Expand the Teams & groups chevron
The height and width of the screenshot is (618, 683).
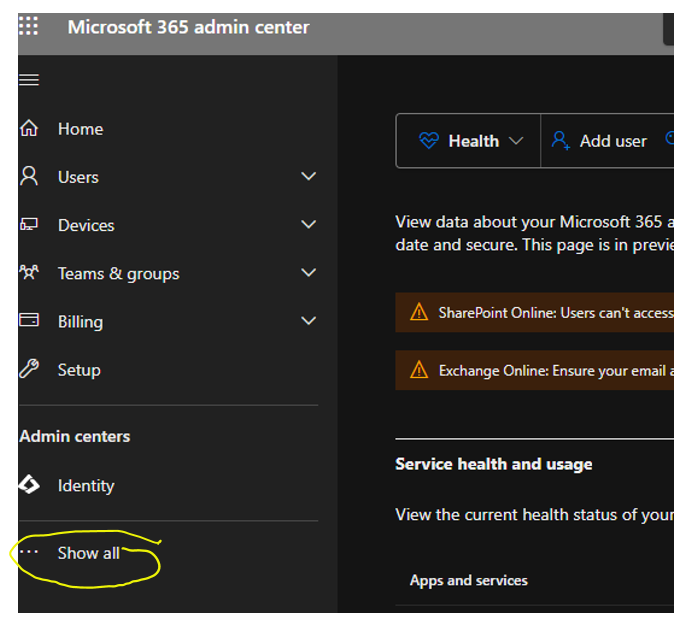click(308, 273)
